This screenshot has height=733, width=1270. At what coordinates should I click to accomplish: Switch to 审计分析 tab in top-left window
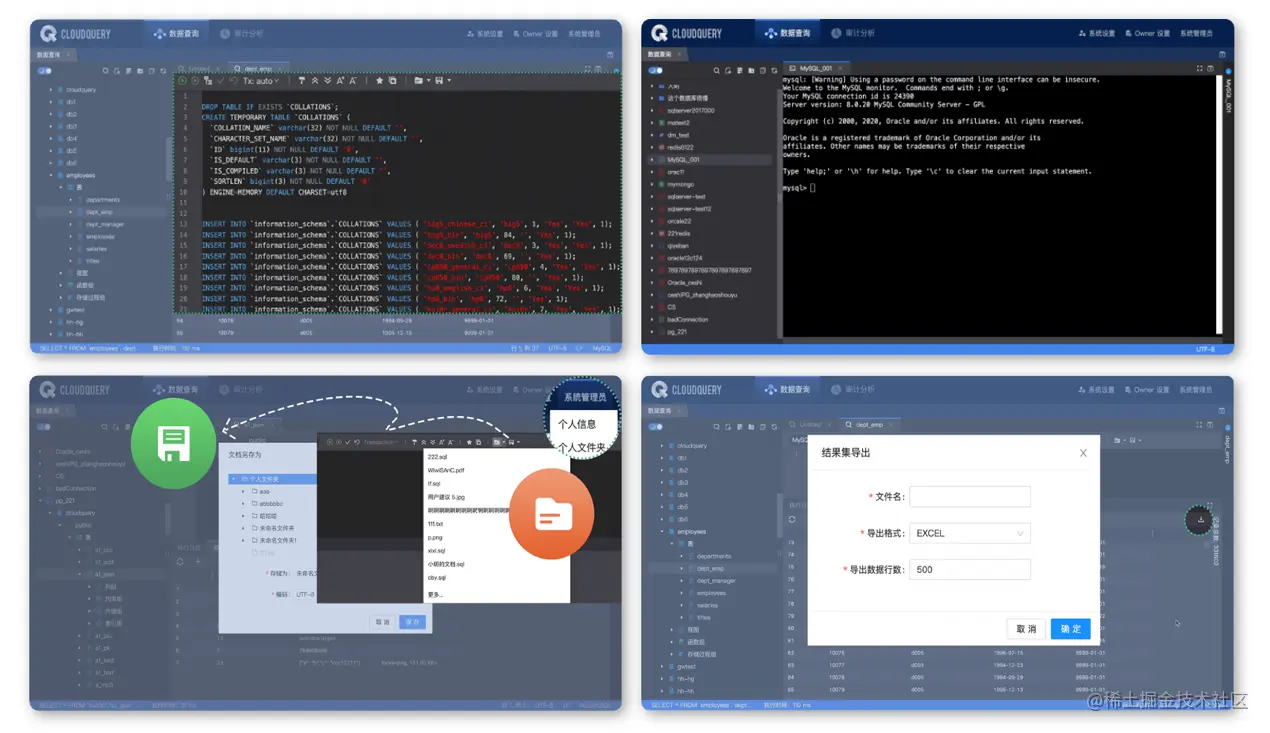tap(241, 33)
